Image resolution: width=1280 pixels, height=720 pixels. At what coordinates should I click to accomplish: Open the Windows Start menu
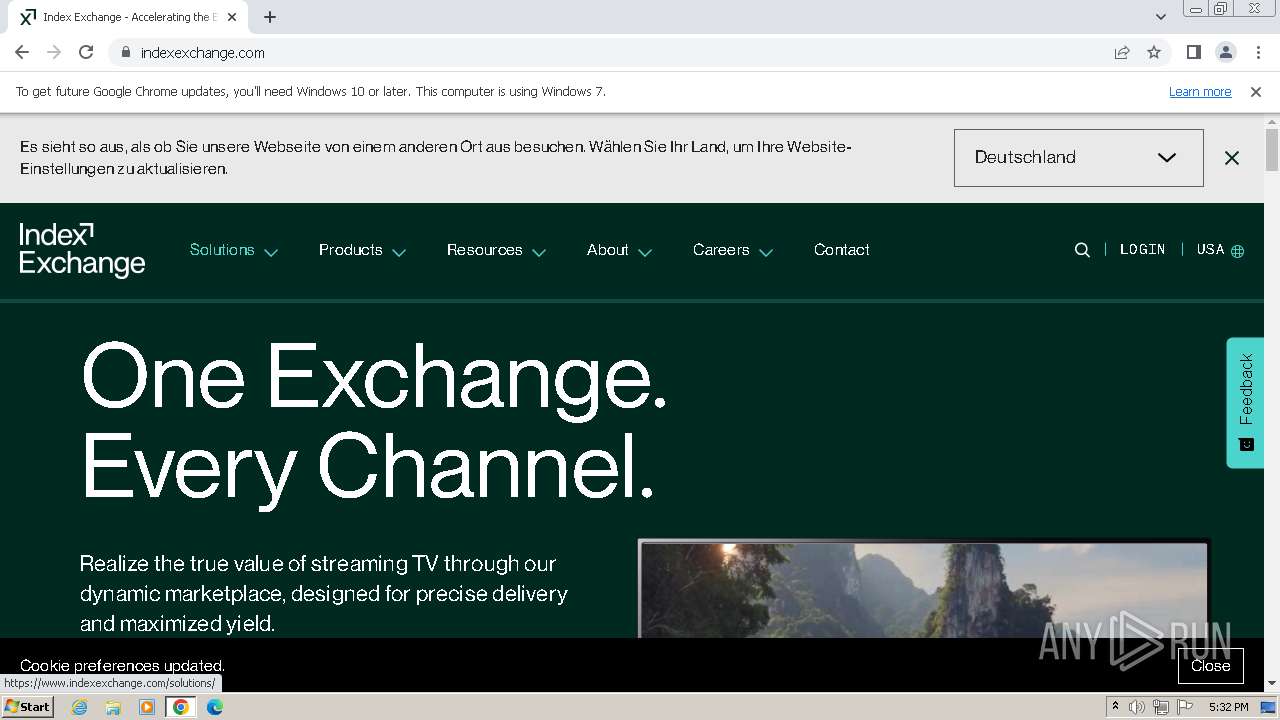(27, 707)
